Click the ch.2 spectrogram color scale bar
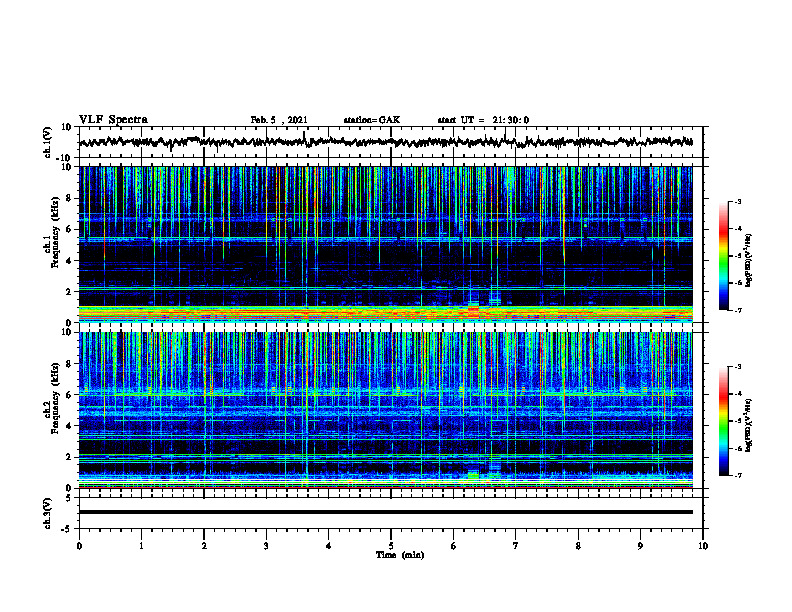Image resolution: width=792 pixels, height=612 pixels. [723, 421]
